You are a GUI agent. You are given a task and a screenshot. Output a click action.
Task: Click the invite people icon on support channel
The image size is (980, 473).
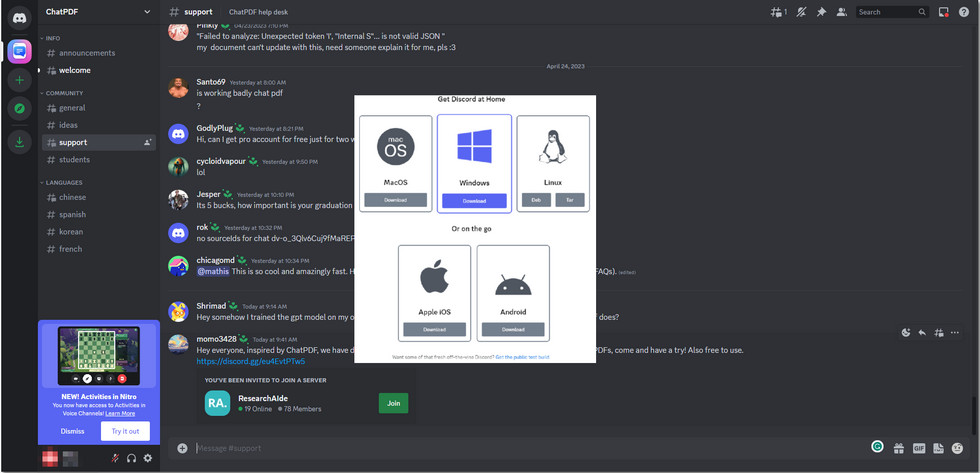(x=148, y=142)
